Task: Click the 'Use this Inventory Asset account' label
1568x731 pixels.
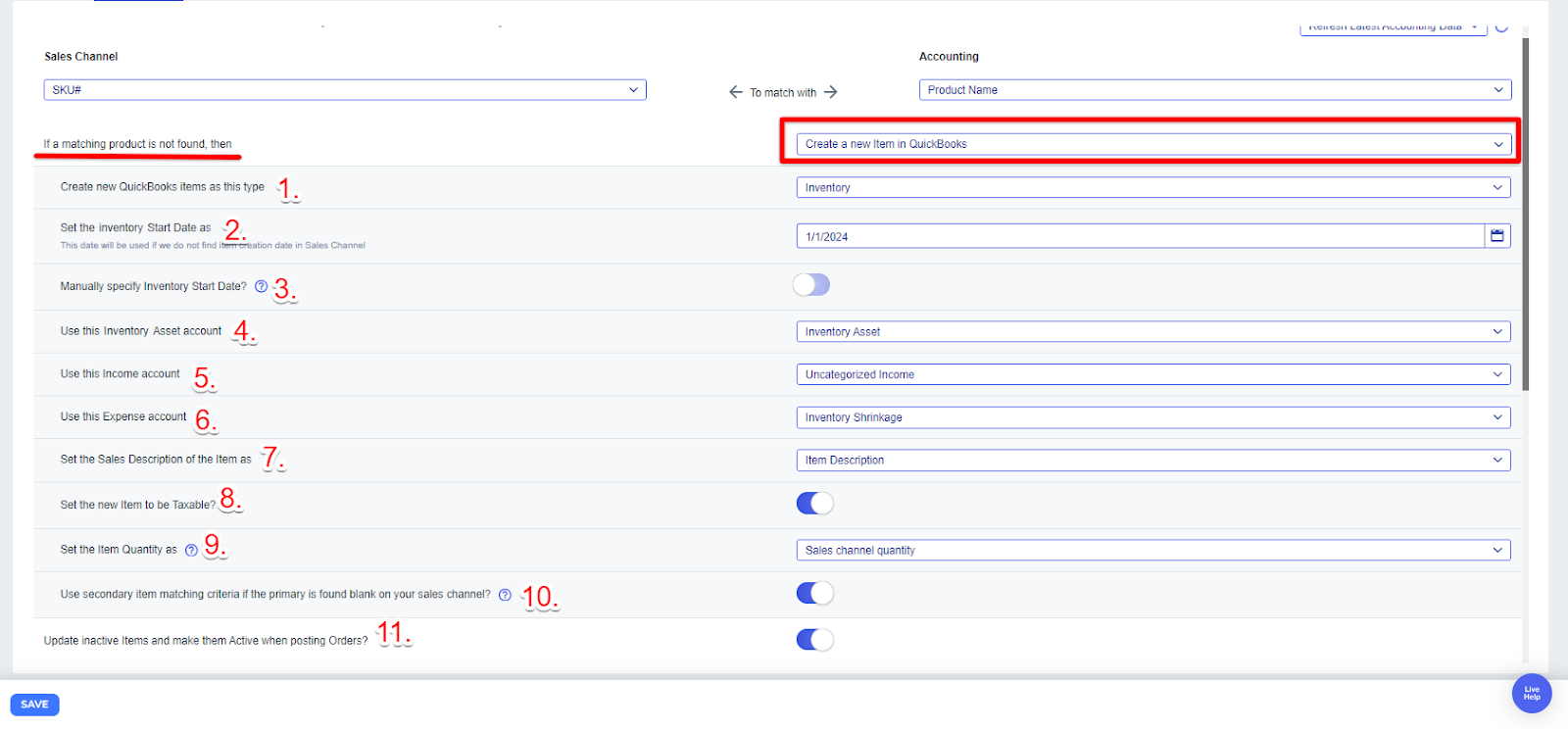Action: (x=141, y=331)
